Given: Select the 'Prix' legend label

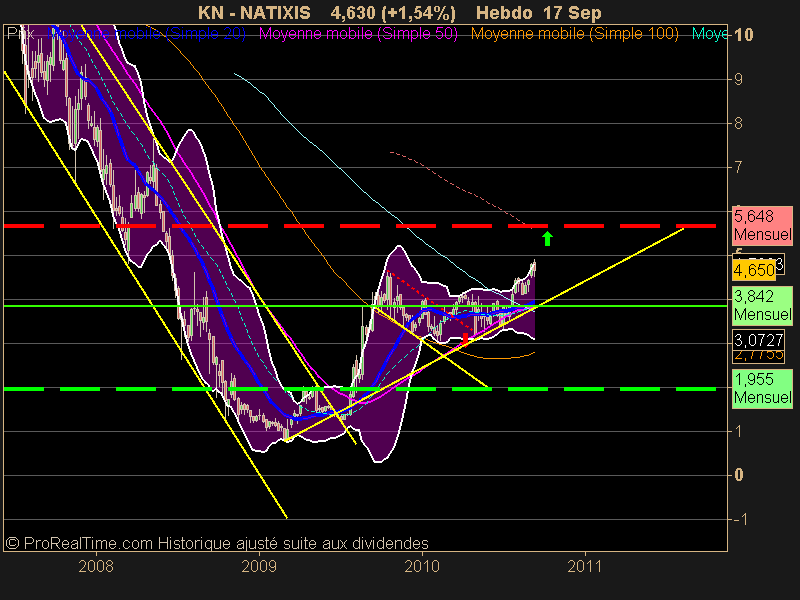Looking at the screenshot, I should (x=21, y=34).
